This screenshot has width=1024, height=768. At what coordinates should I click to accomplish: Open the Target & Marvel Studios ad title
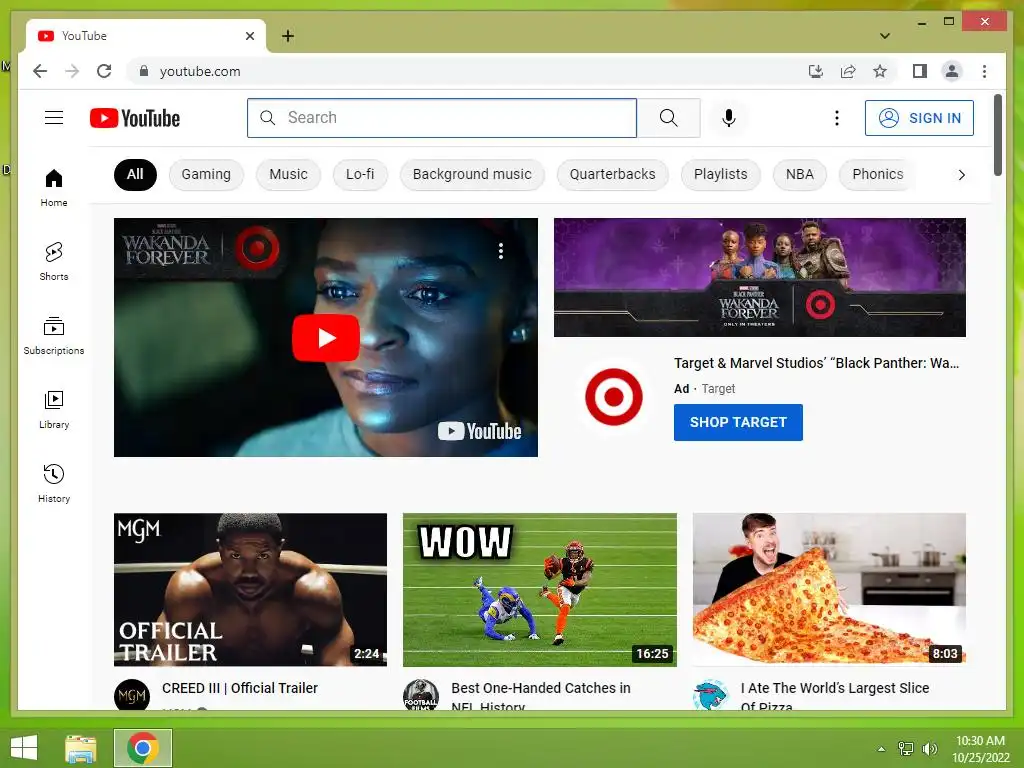[x=816, y=363]
